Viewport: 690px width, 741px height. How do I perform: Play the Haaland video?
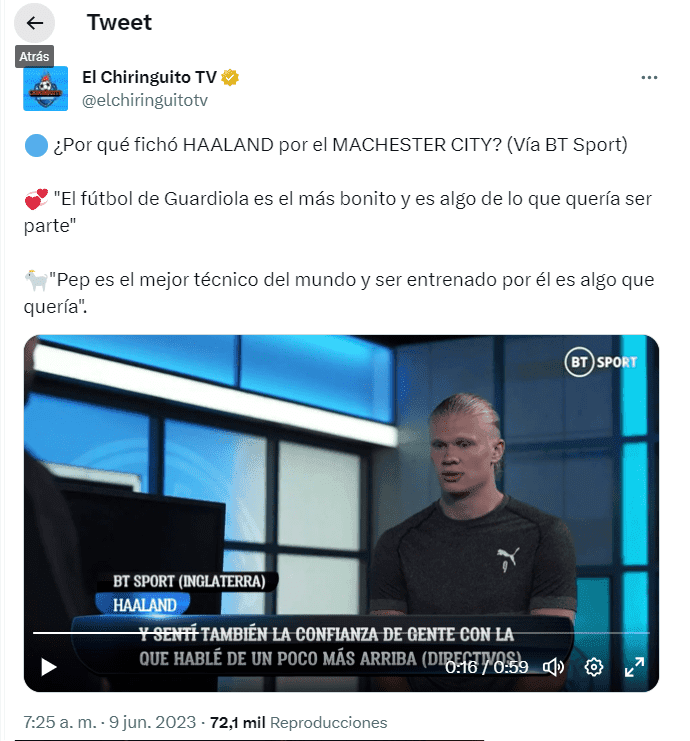point(48,667)
